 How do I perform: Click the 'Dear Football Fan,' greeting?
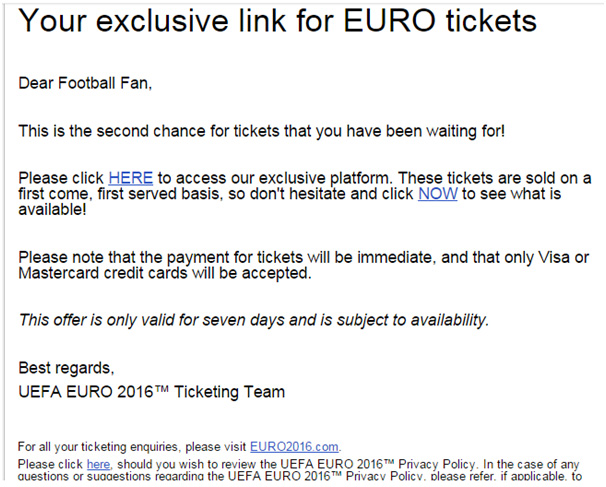point(85,83)
